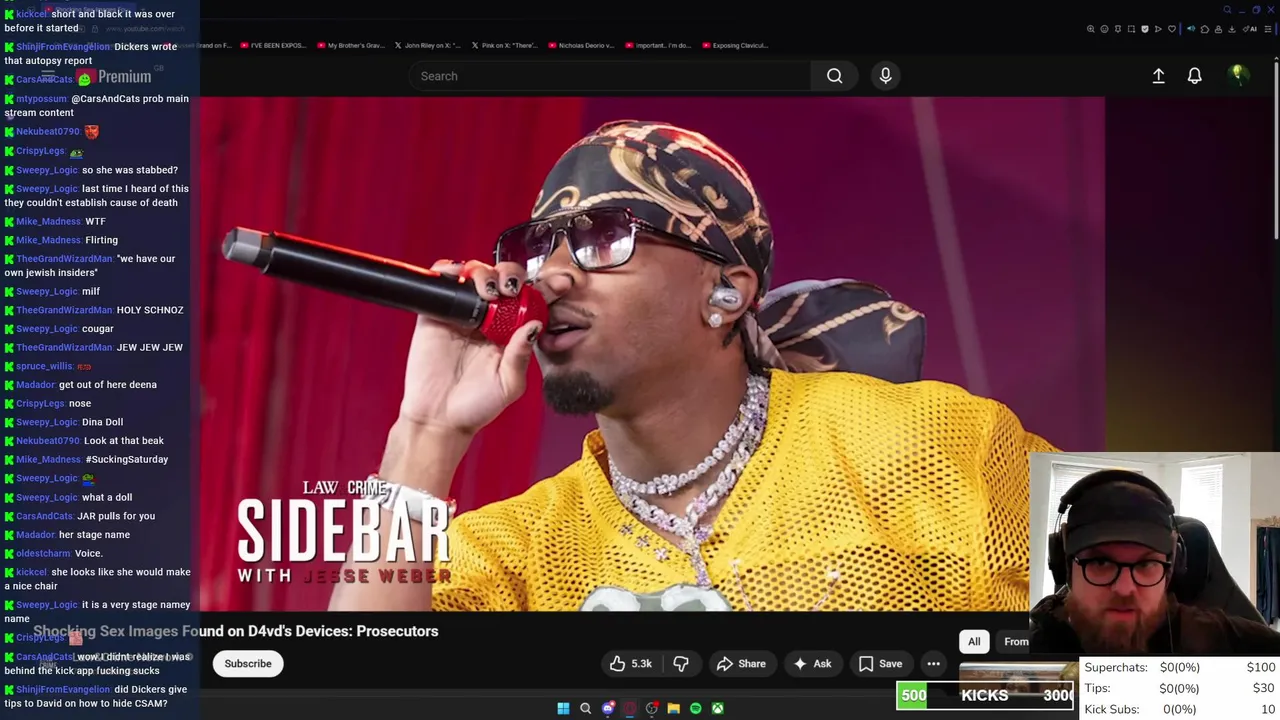The height and width of the screenshot is (720, 1280).
Task: Switch to "Pink on X" browser tab
Action: click(x=505, y=45)
